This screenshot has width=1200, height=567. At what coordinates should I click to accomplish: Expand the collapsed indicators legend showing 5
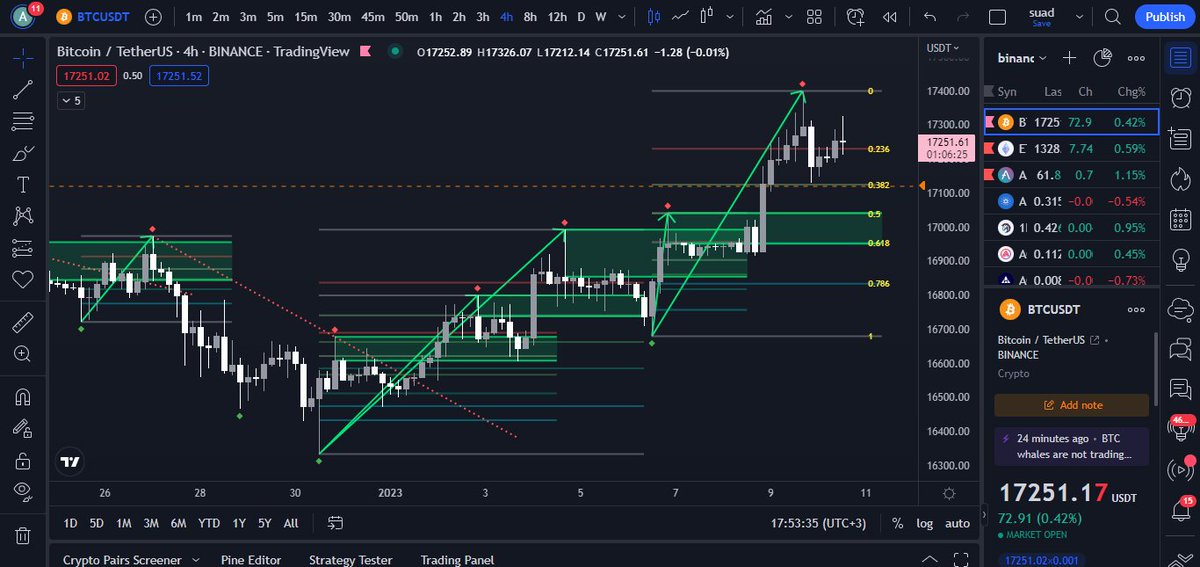point(71,100)
